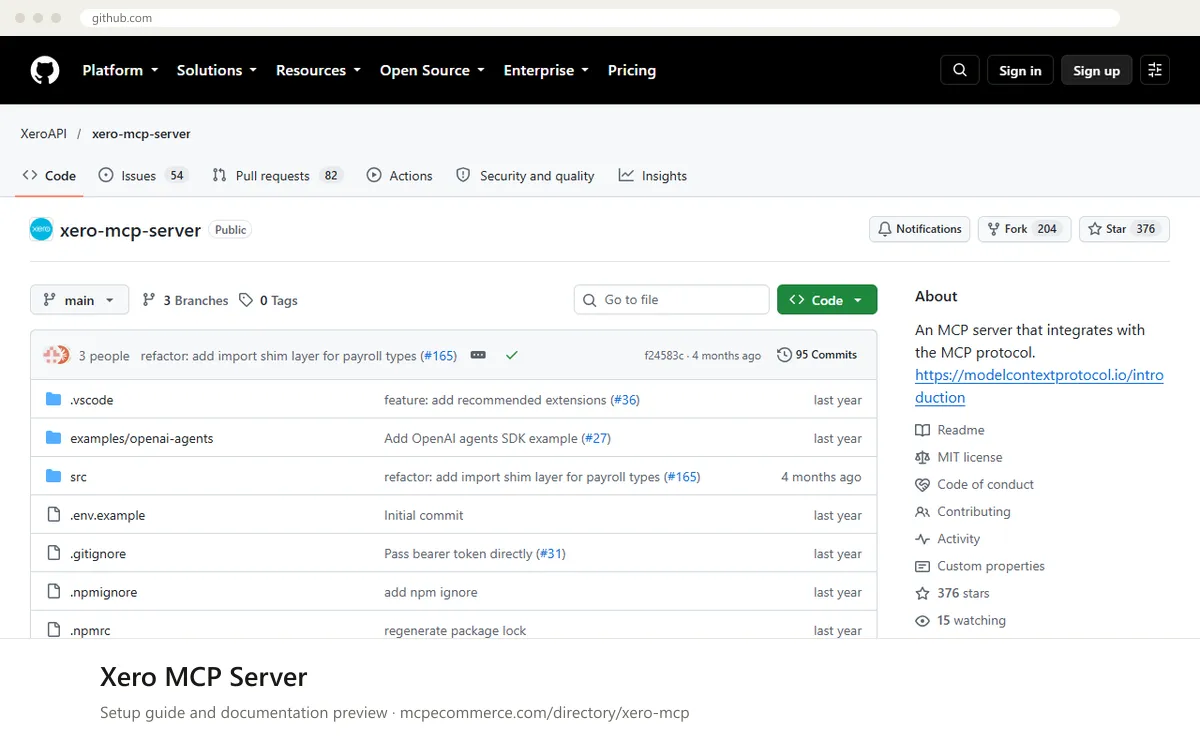The width and height of the screenshot is (1200, 750).
Task: Click the Code of conduct heart icon
Action: point(922,484)
